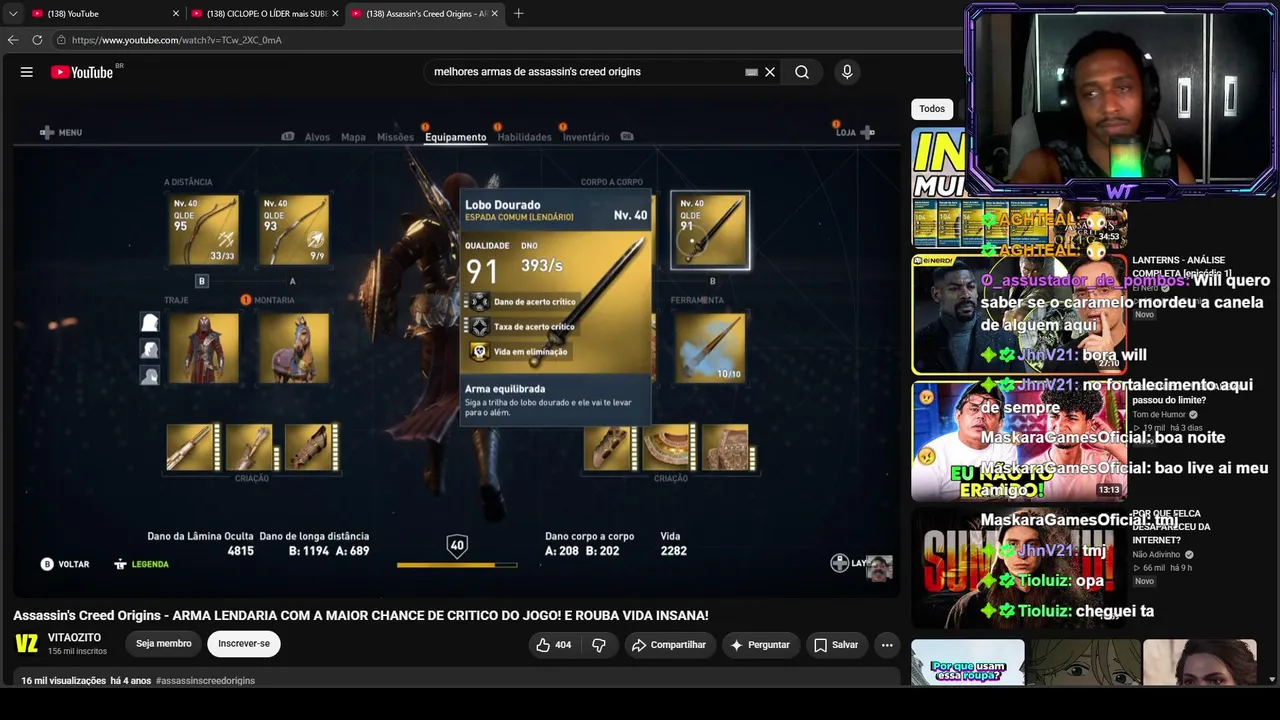Go back with the browser back arrow
1280x720 pixels.
pyautogui.click(x=13, y=40)
